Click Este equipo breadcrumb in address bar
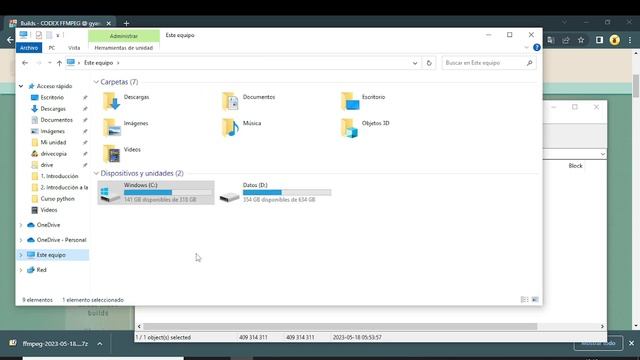This screenshot has height=360, width=640. pos(98,63)
